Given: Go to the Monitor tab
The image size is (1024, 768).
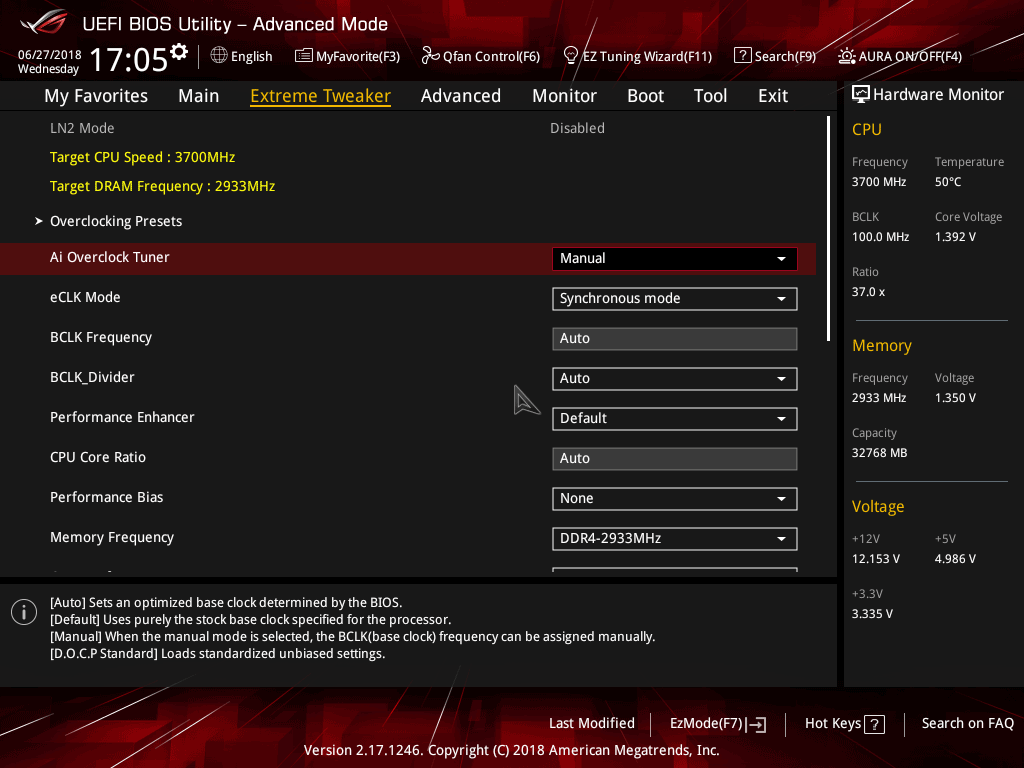Looking at the screenshot, I should (x=564, y=96).
